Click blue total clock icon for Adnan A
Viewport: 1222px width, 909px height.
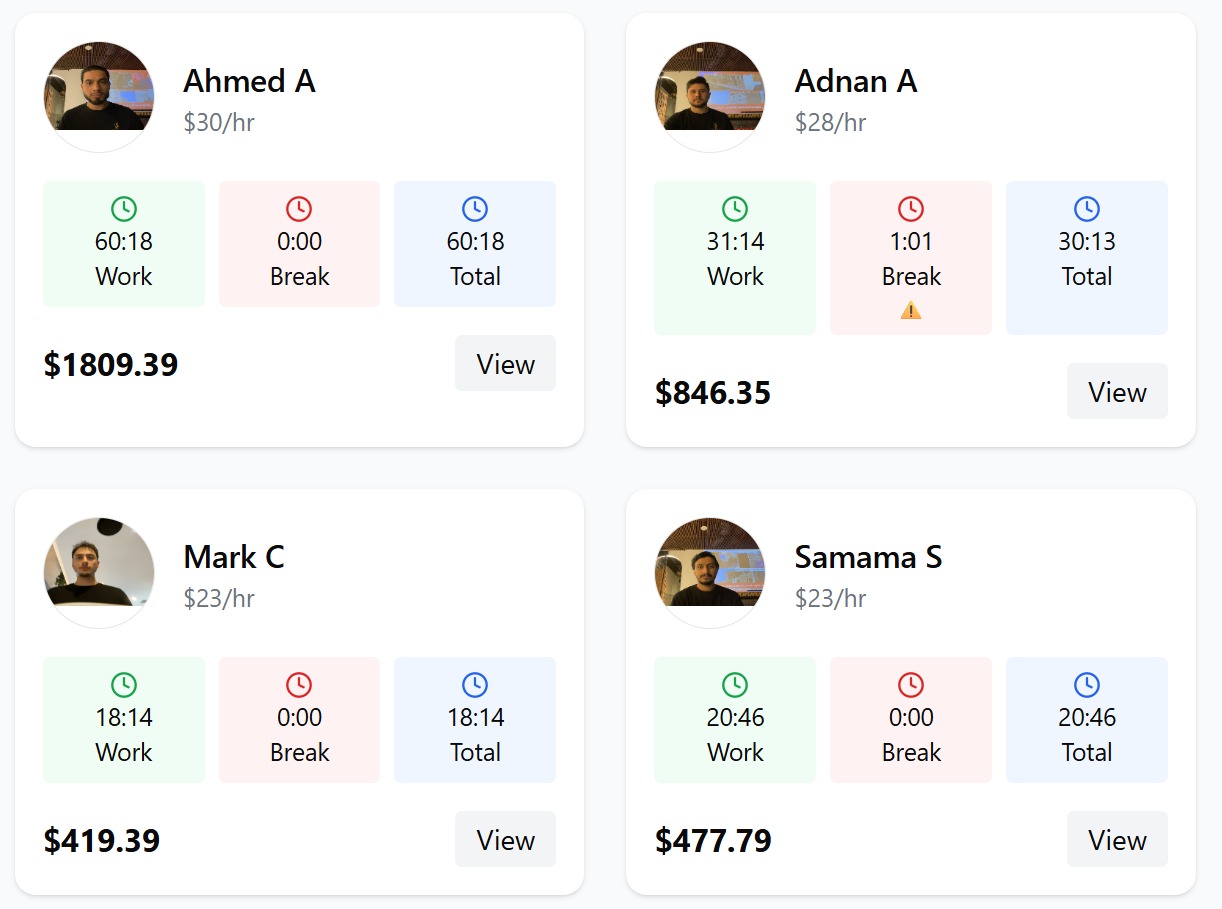coord(1087,209)
